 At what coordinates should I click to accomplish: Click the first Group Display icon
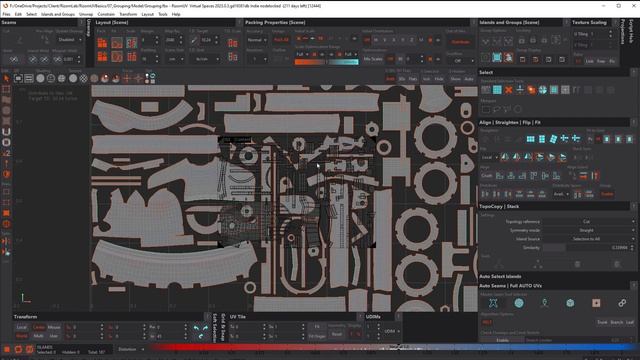pos(522,60)
